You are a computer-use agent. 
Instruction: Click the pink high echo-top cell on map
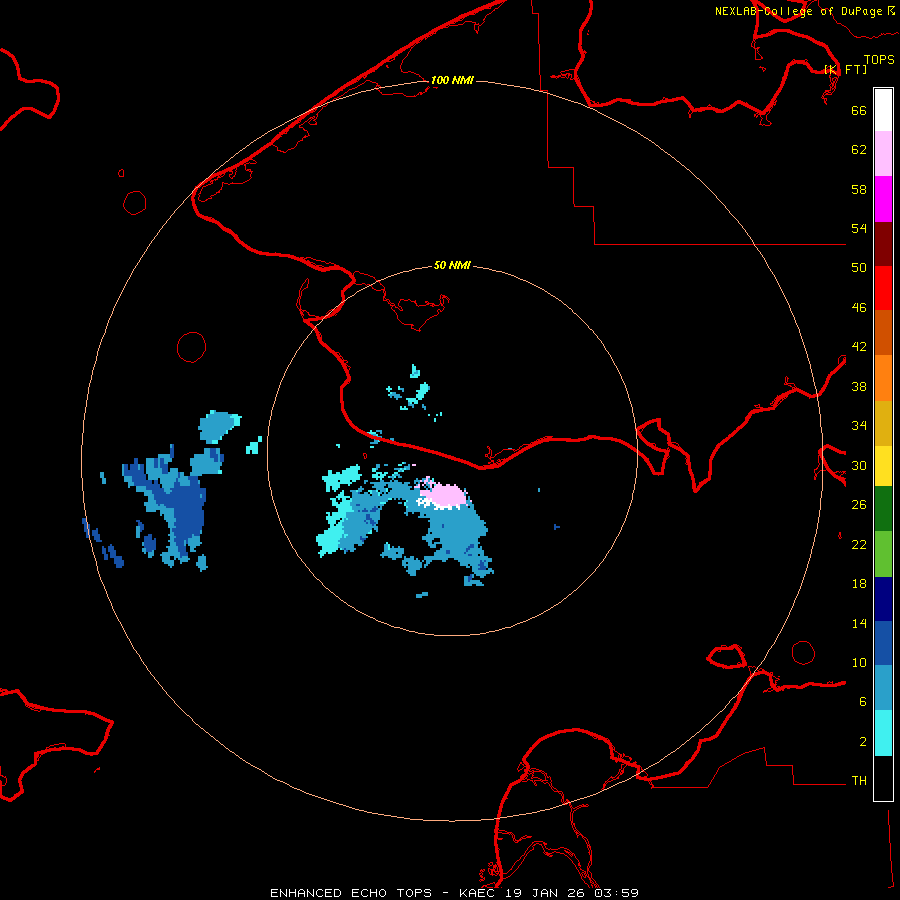(x=445, y=495)
